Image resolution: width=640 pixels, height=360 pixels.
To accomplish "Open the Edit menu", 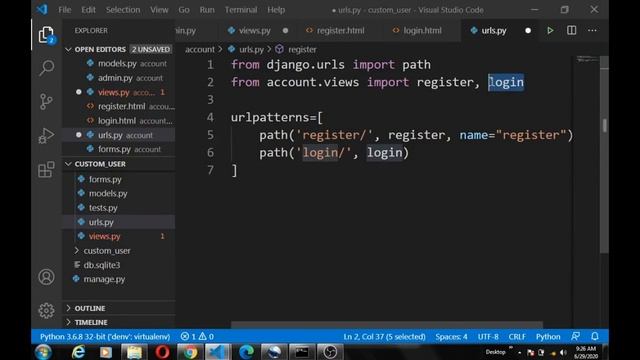I will click(x=88, y=10).
